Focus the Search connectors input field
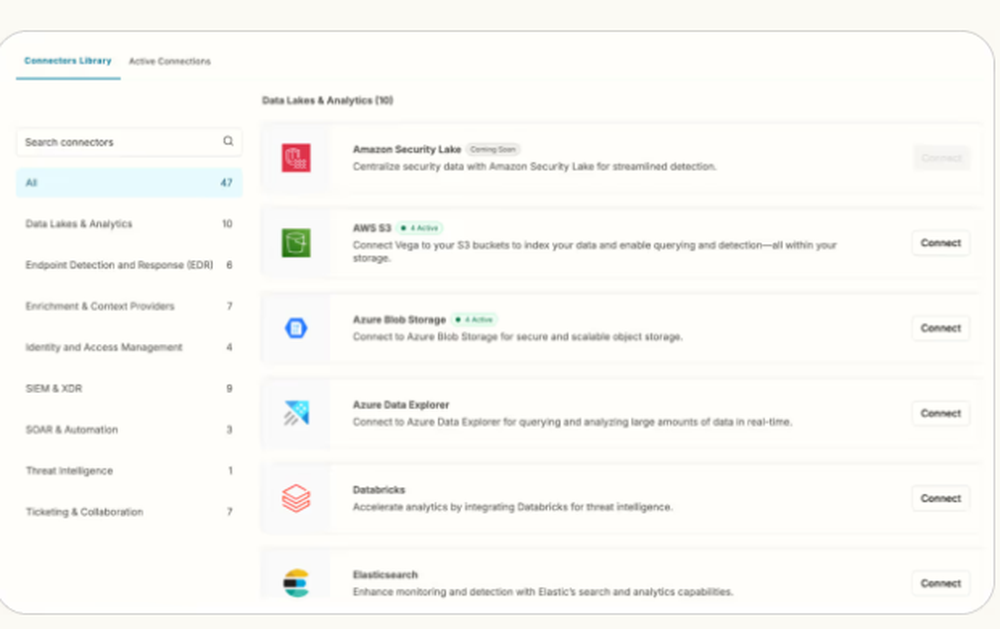 (118, 142)
